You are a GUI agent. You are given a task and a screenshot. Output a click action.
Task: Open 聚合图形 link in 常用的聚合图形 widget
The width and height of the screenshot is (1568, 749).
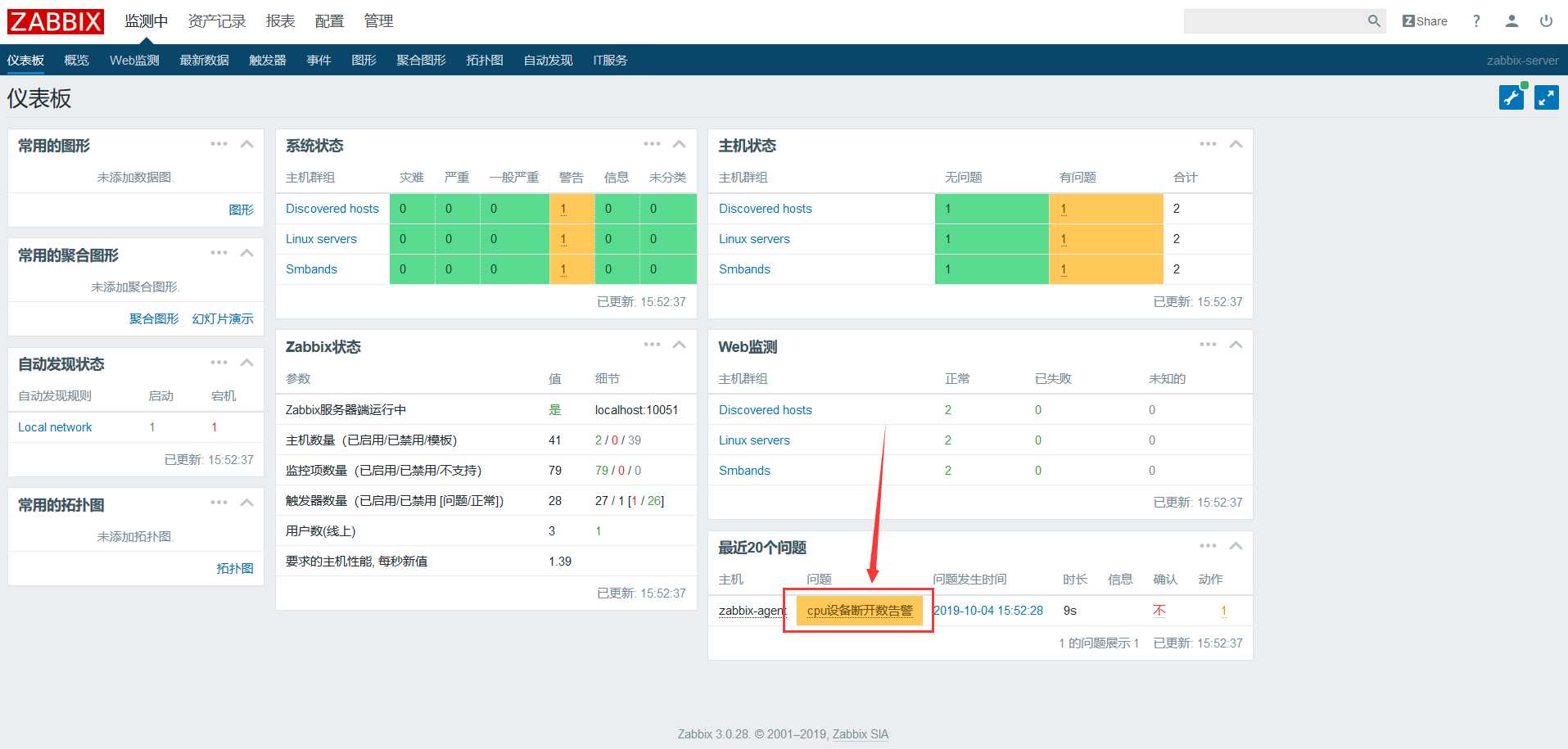coord(154,318)
